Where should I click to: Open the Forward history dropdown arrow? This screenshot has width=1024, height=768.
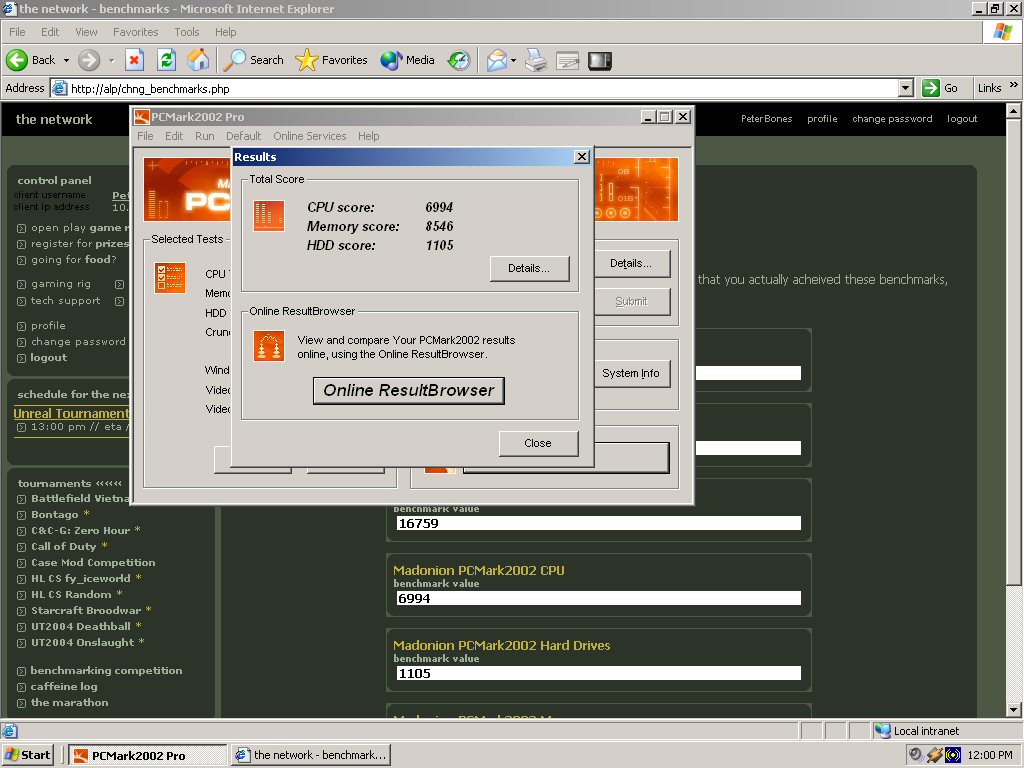point(111,60)
